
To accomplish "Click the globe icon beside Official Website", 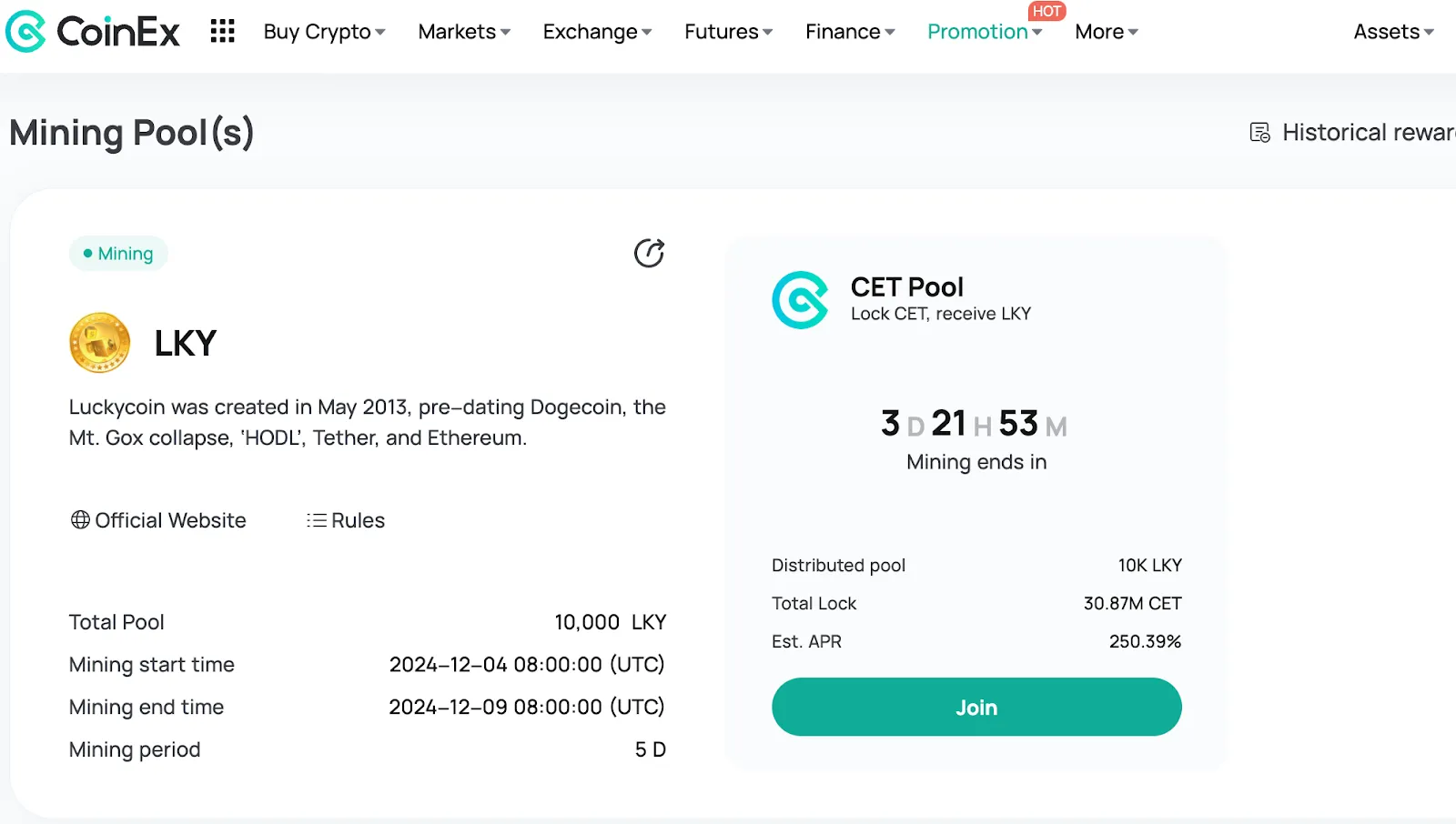I will 80,520.
